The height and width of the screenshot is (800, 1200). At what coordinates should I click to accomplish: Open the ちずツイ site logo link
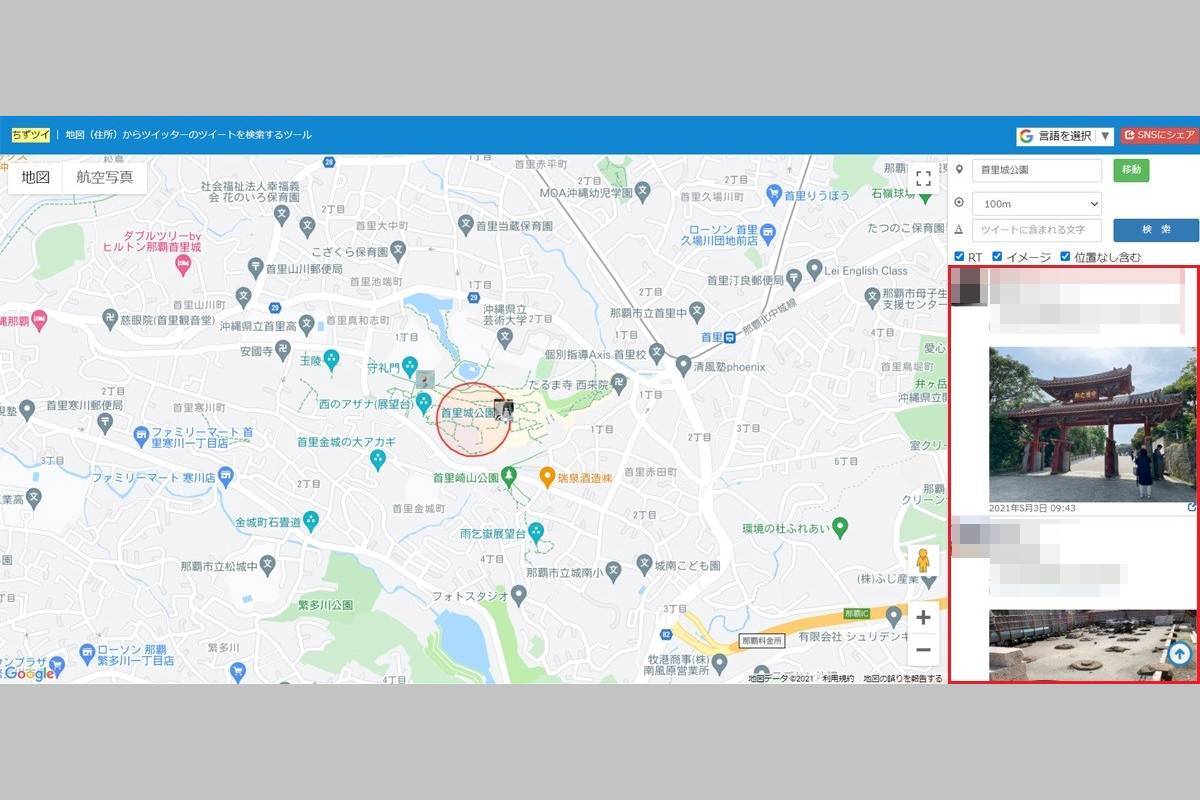point(31,134)
